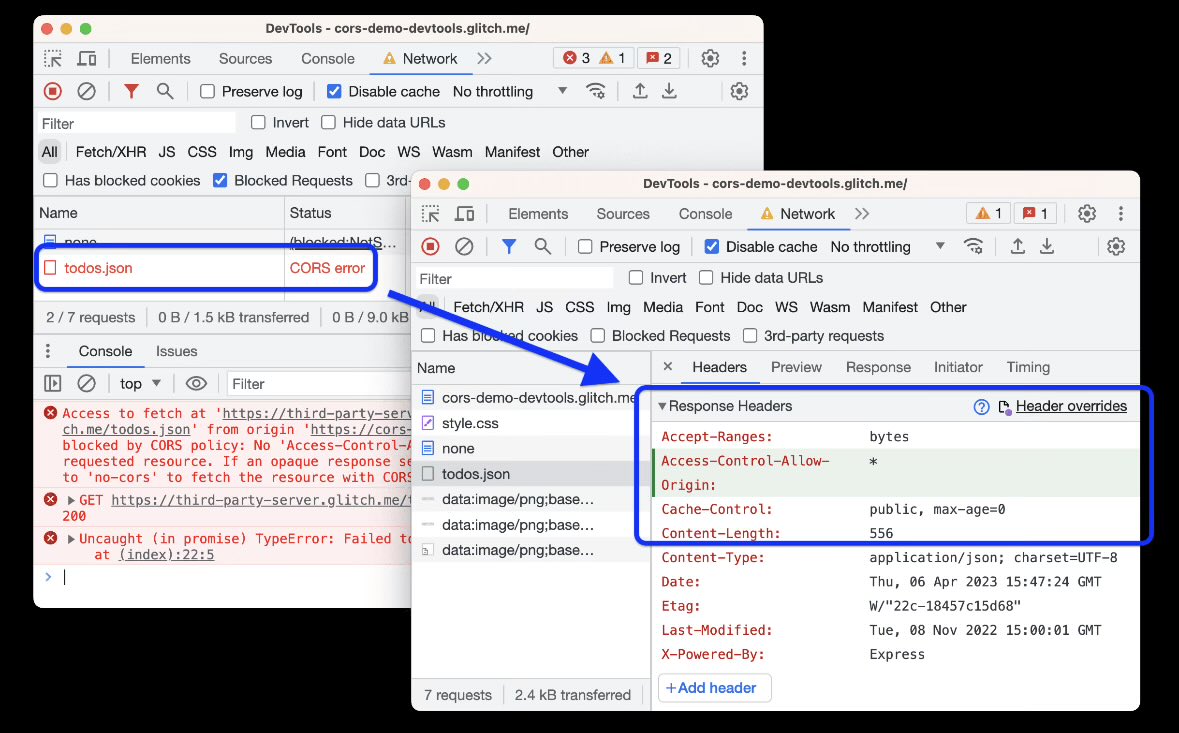This screenshot has height=733, width=1179.
Task: Uncheck Blocked Requests in back window
Action: (x=220, y=180)
